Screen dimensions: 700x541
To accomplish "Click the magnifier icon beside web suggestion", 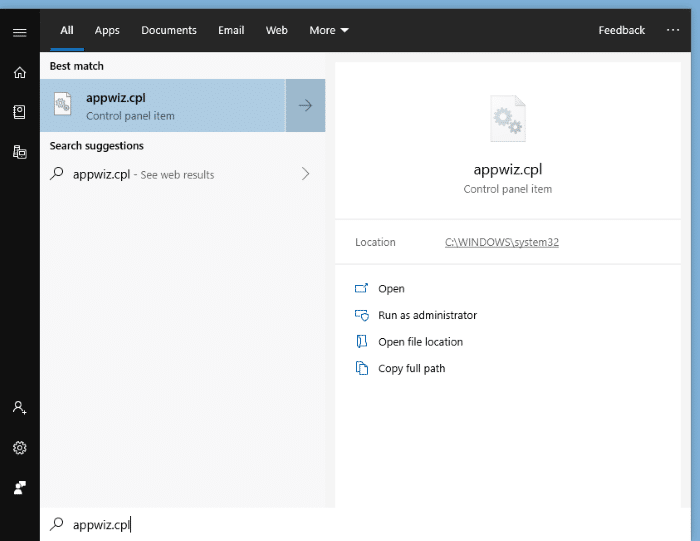I will 57,174.
